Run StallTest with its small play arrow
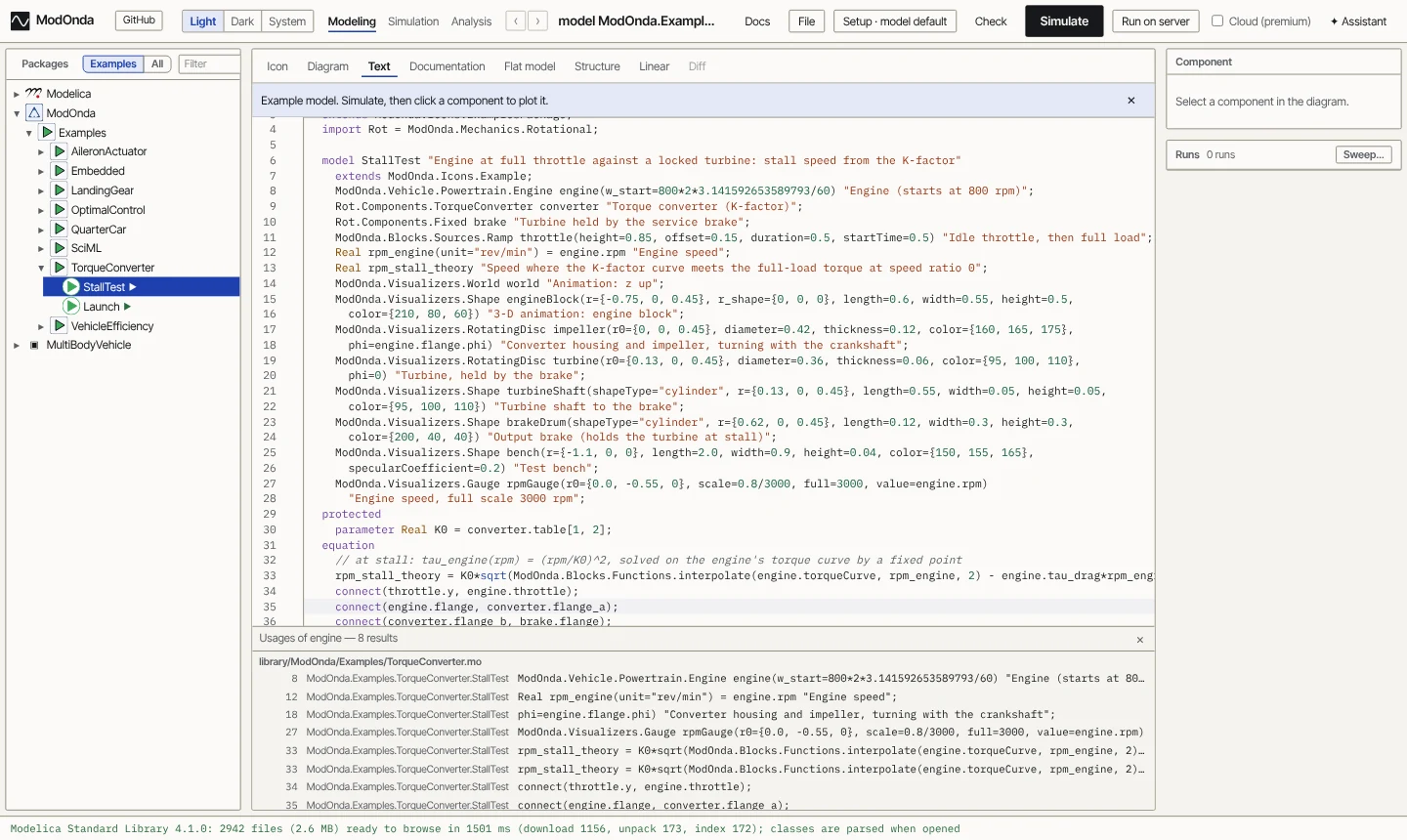Image resolution: width=1407 pixels, height=840 pixels. point(133,287)
